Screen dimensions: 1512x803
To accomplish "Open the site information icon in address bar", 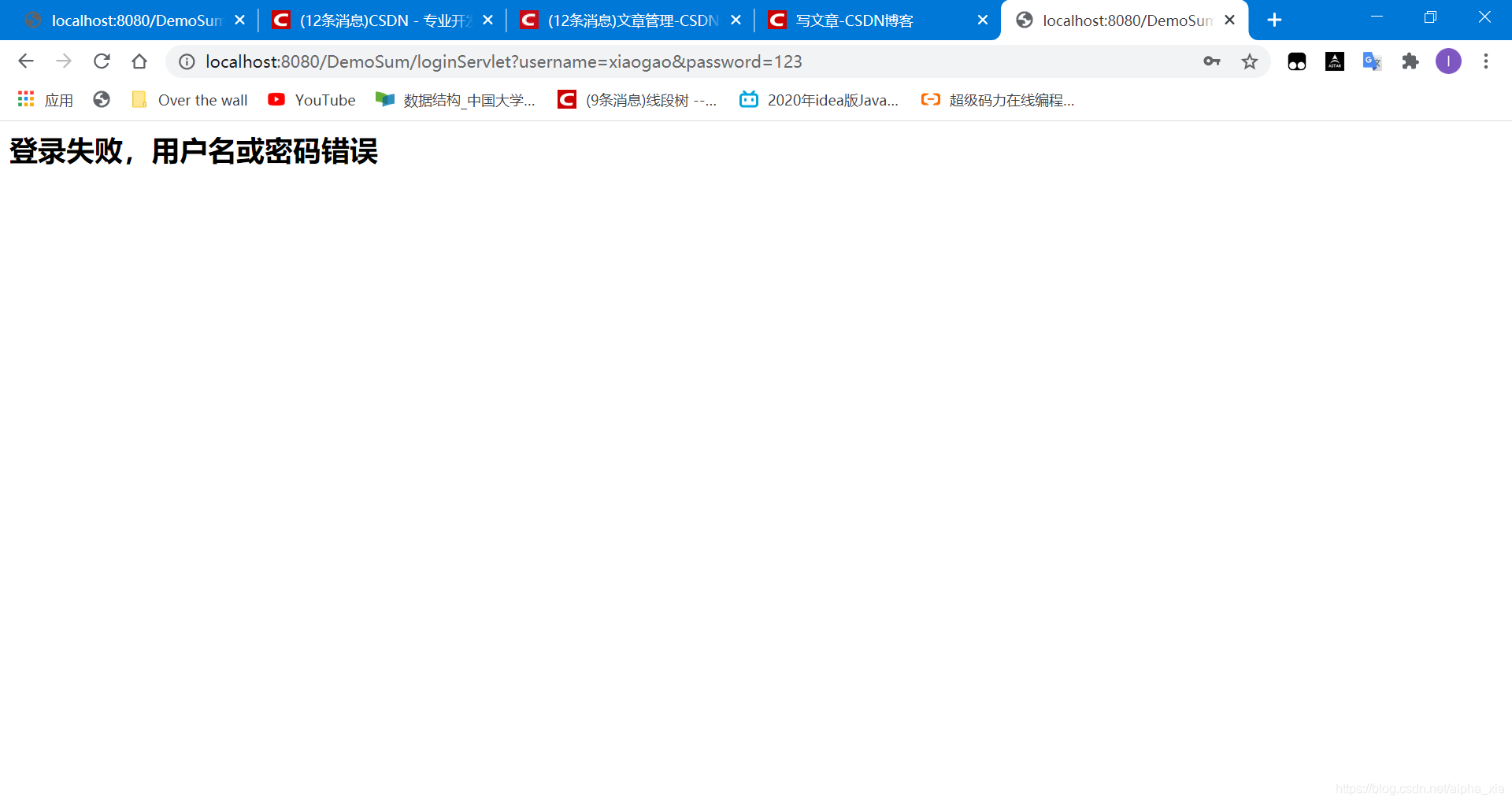I will 186,61.
